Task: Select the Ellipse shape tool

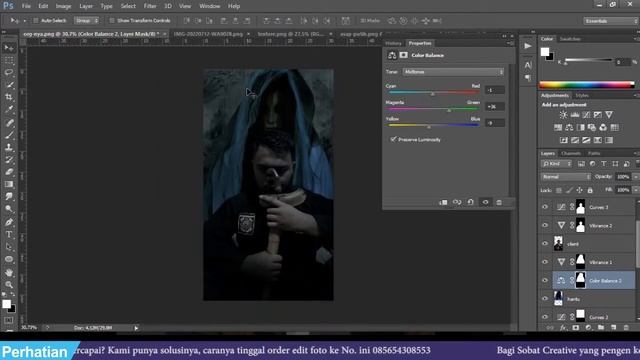Action: point(9,259)
